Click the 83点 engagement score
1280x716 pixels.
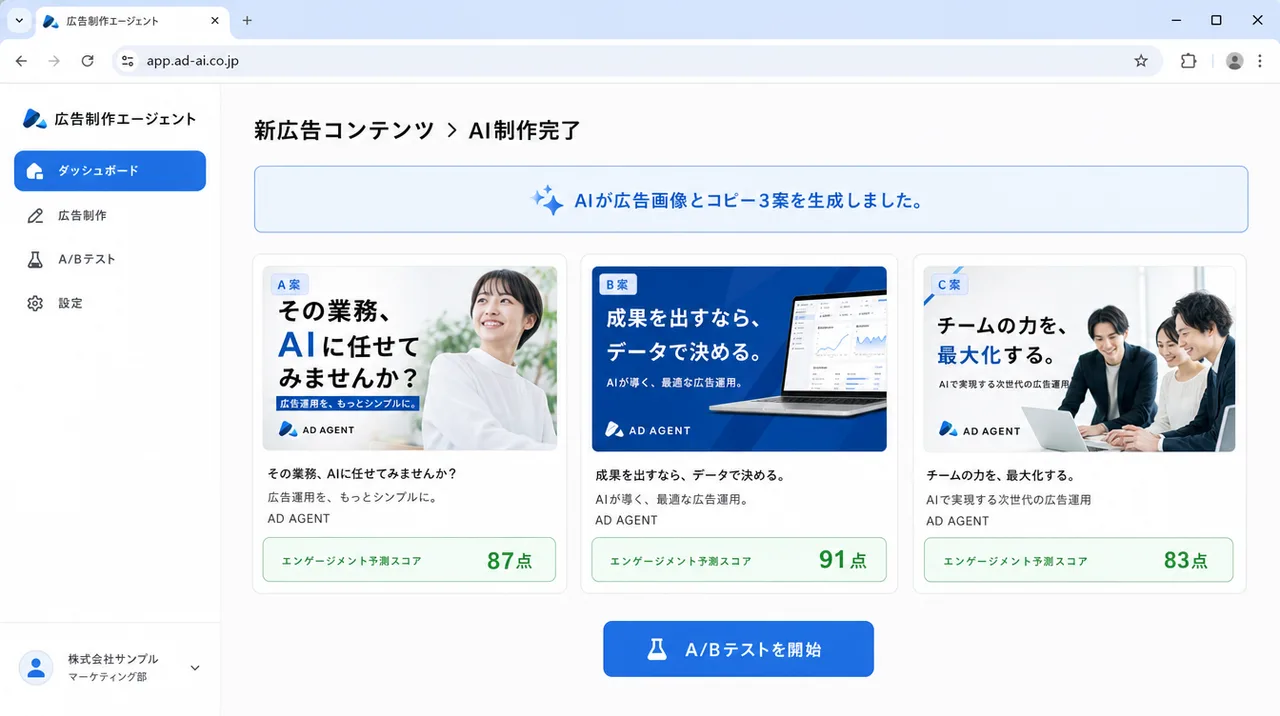pyautogui.click(x=1185, y=561)
